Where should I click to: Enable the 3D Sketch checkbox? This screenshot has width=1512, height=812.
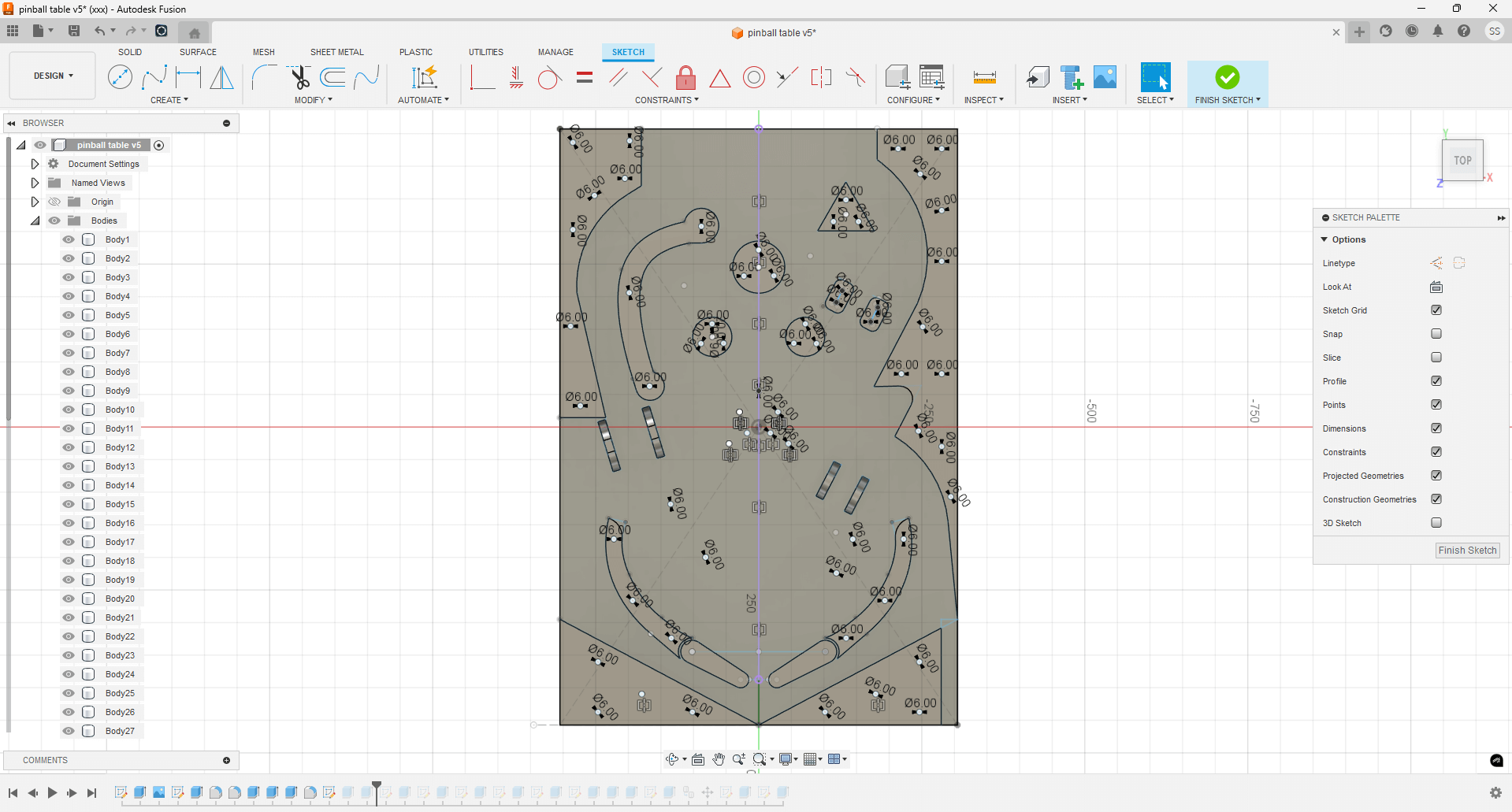[1436, 523]
